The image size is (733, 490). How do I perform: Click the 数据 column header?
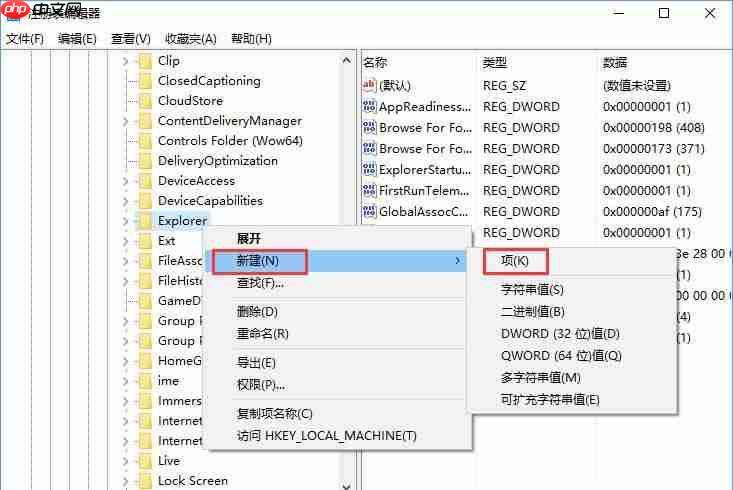tap(615, 62)
